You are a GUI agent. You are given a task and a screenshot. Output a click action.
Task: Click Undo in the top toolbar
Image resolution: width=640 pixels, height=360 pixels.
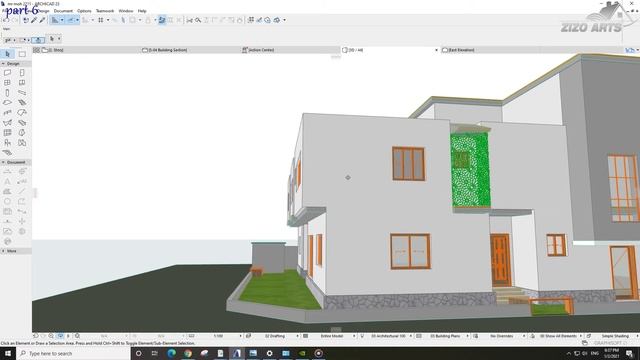click(6, 20)
